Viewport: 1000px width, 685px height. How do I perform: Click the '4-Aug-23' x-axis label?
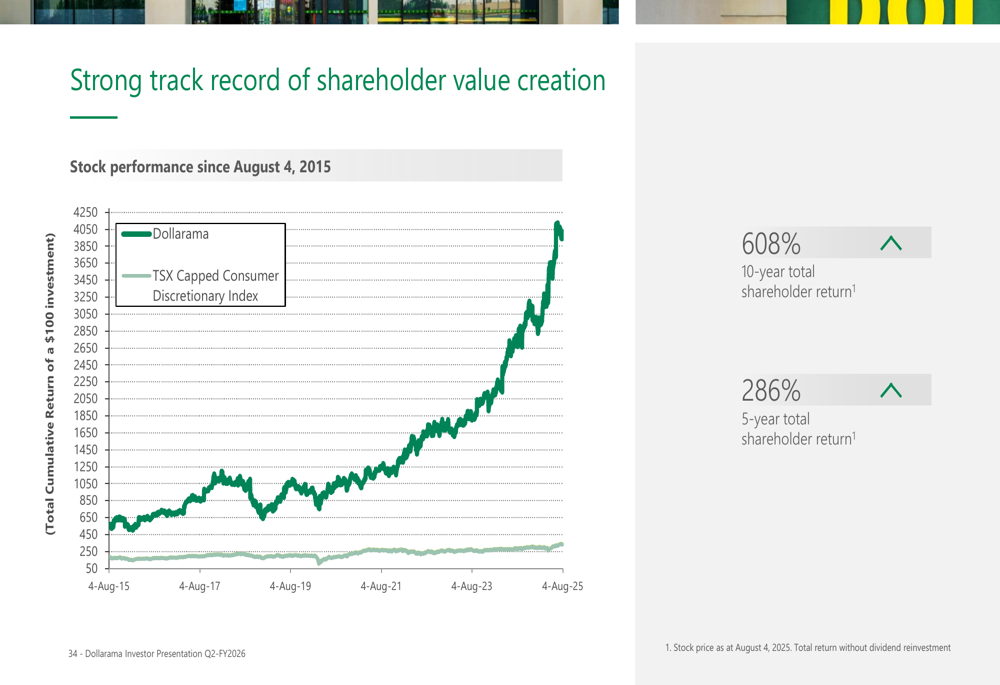coord(471,586)
